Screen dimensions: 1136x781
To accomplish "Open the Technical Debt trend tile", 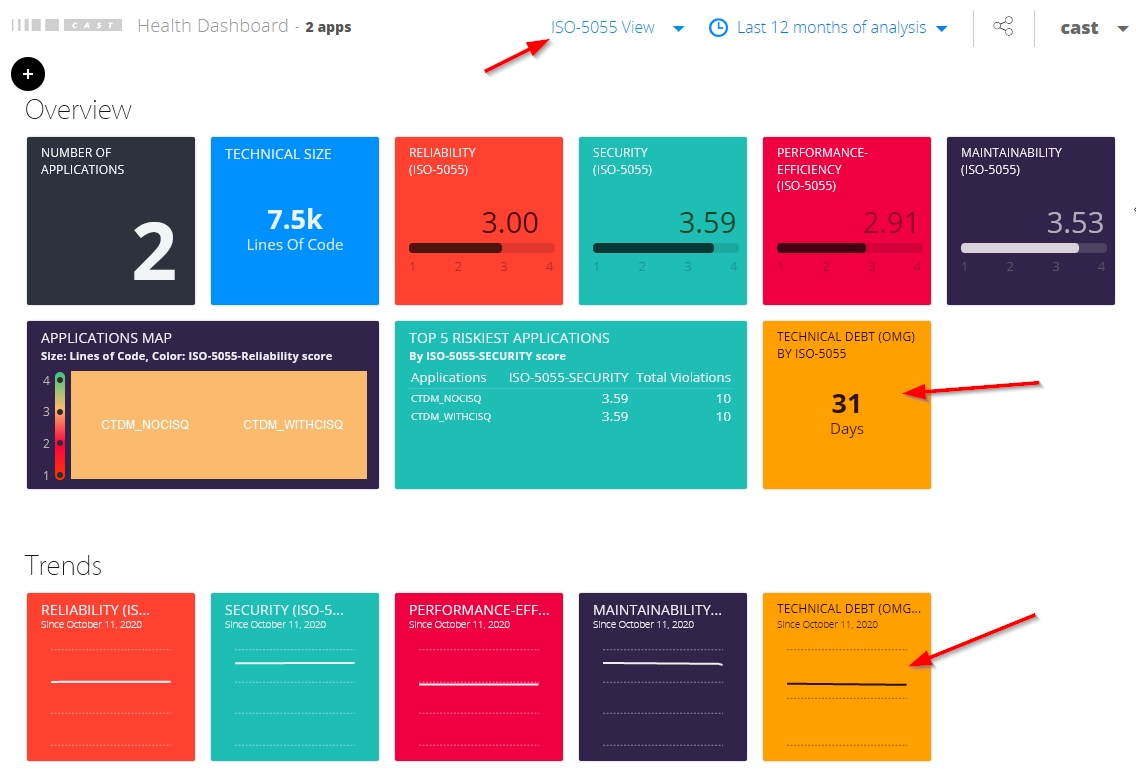I will click(847, 676).
